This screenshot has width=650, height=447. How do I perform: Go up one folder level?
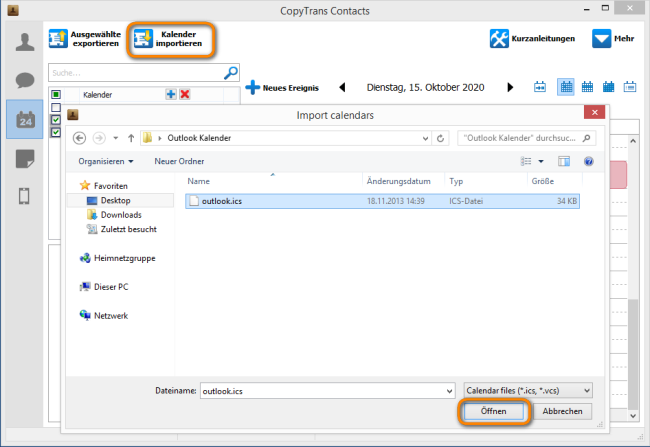click(x=131, y=138)
